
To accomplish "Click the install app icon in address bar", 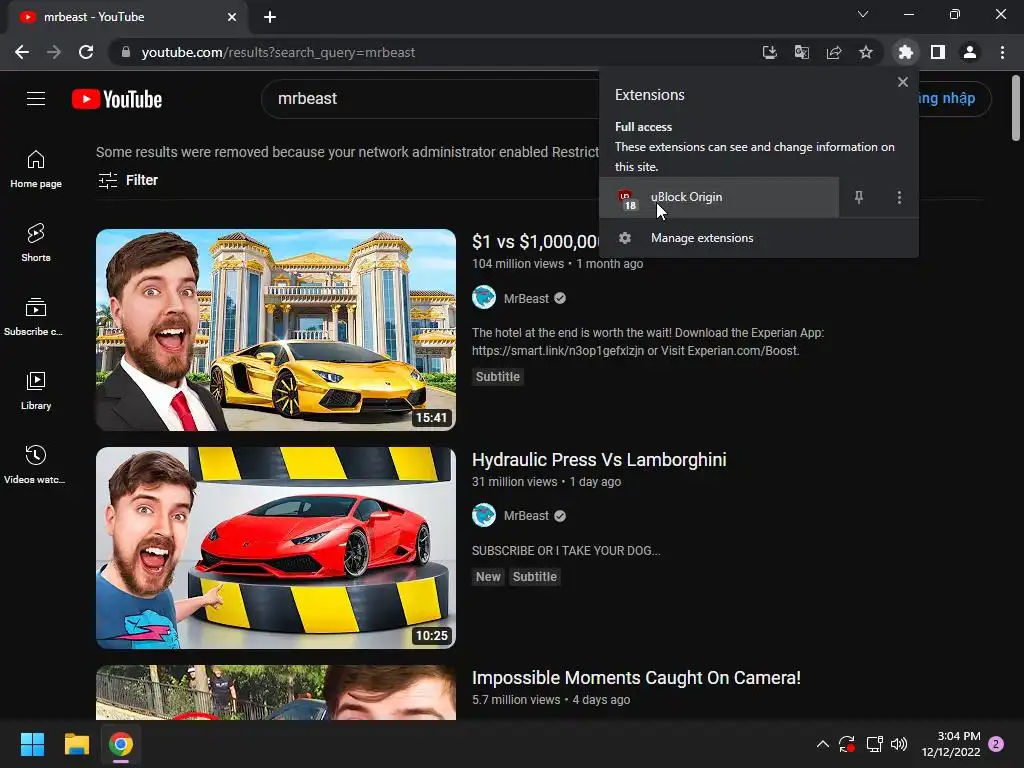I will 769,52.
